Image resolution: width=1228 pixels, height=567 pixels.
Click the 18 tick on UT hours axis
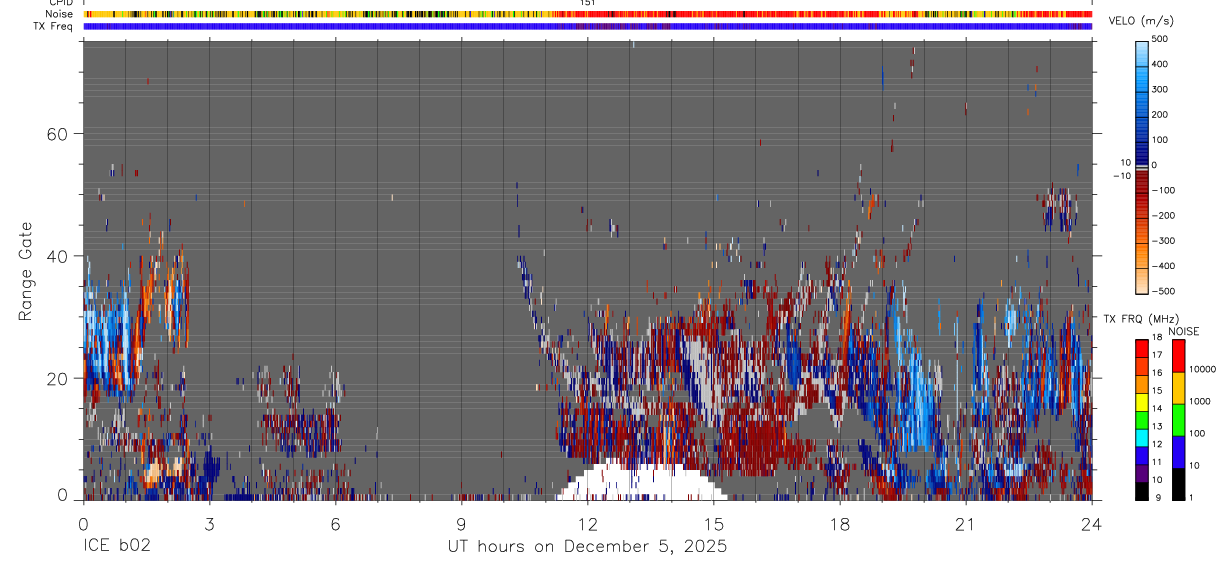pyautogui.click(x=840, y=523)
